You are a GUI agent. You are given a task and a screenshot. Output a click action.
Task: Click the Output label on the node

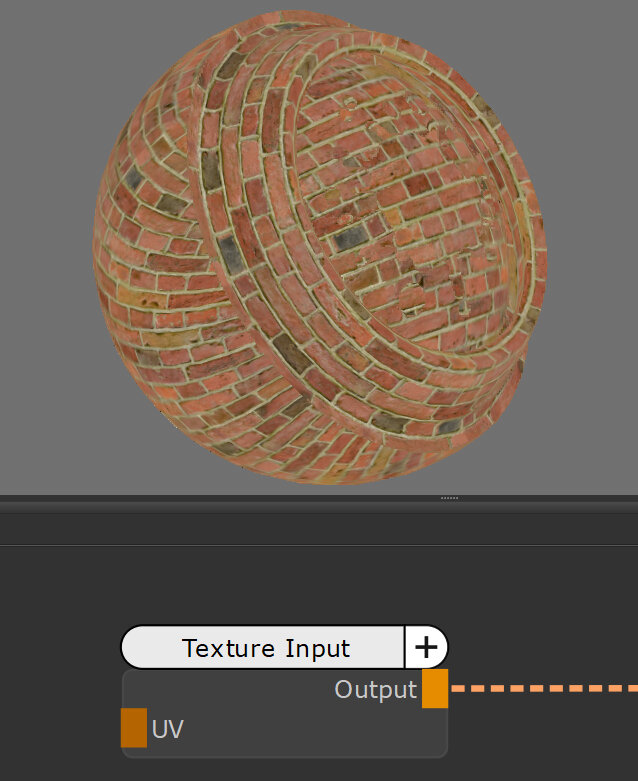(x=375, y=690)
